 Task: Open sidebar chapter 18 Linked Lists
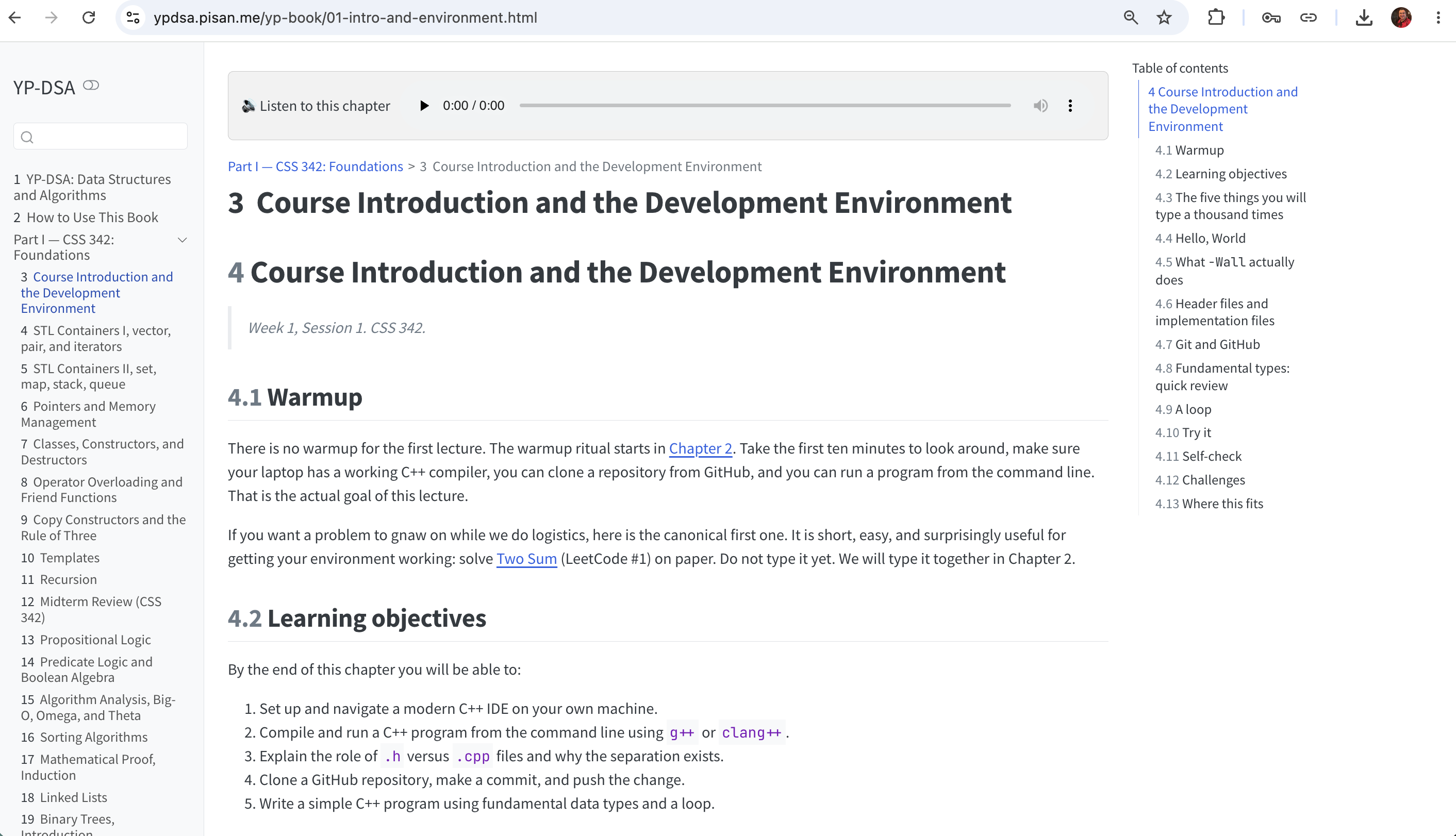coord(64,797)
